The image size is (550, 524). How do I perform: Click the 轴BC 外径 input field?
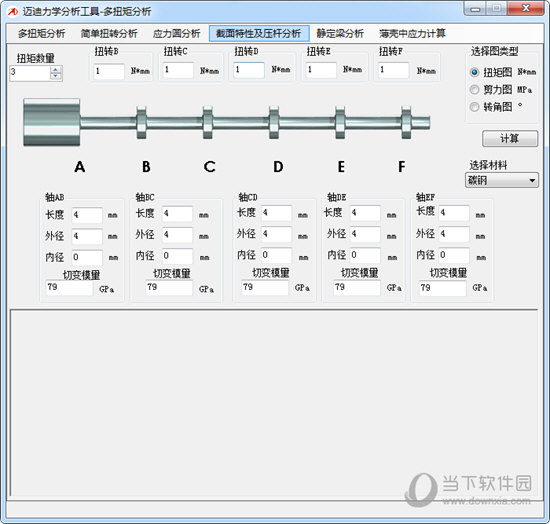click(x=177, y=235)
